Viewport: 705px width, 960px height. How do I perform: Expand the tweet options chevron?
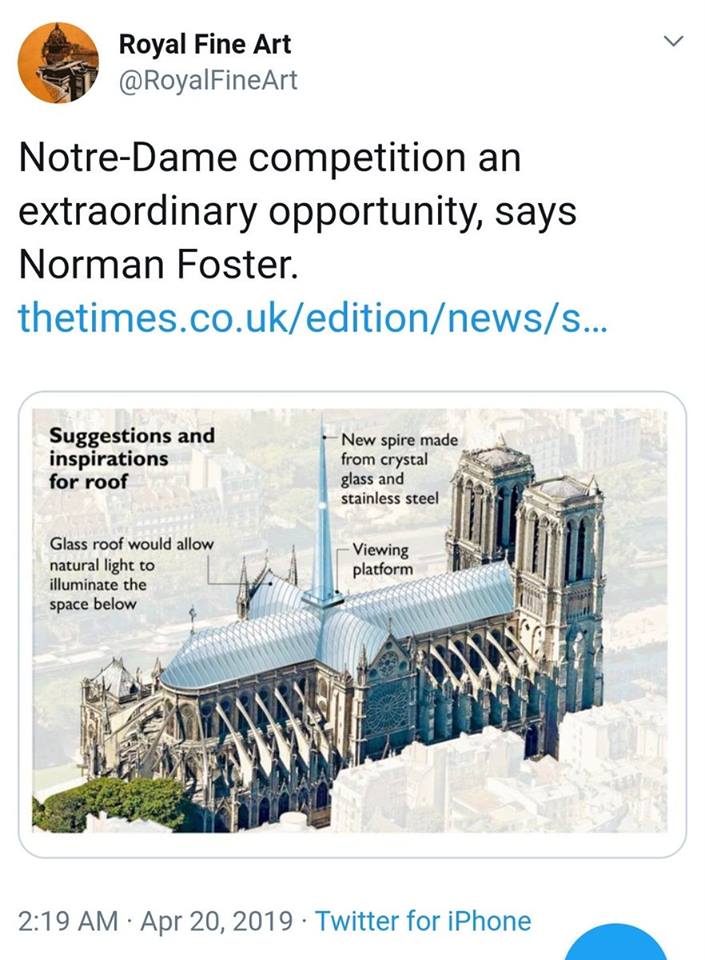675,42
